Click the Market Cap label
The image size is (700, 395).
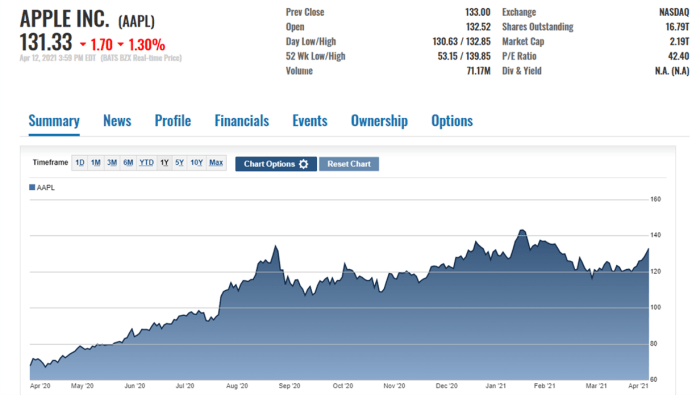[x=523, y=42]
